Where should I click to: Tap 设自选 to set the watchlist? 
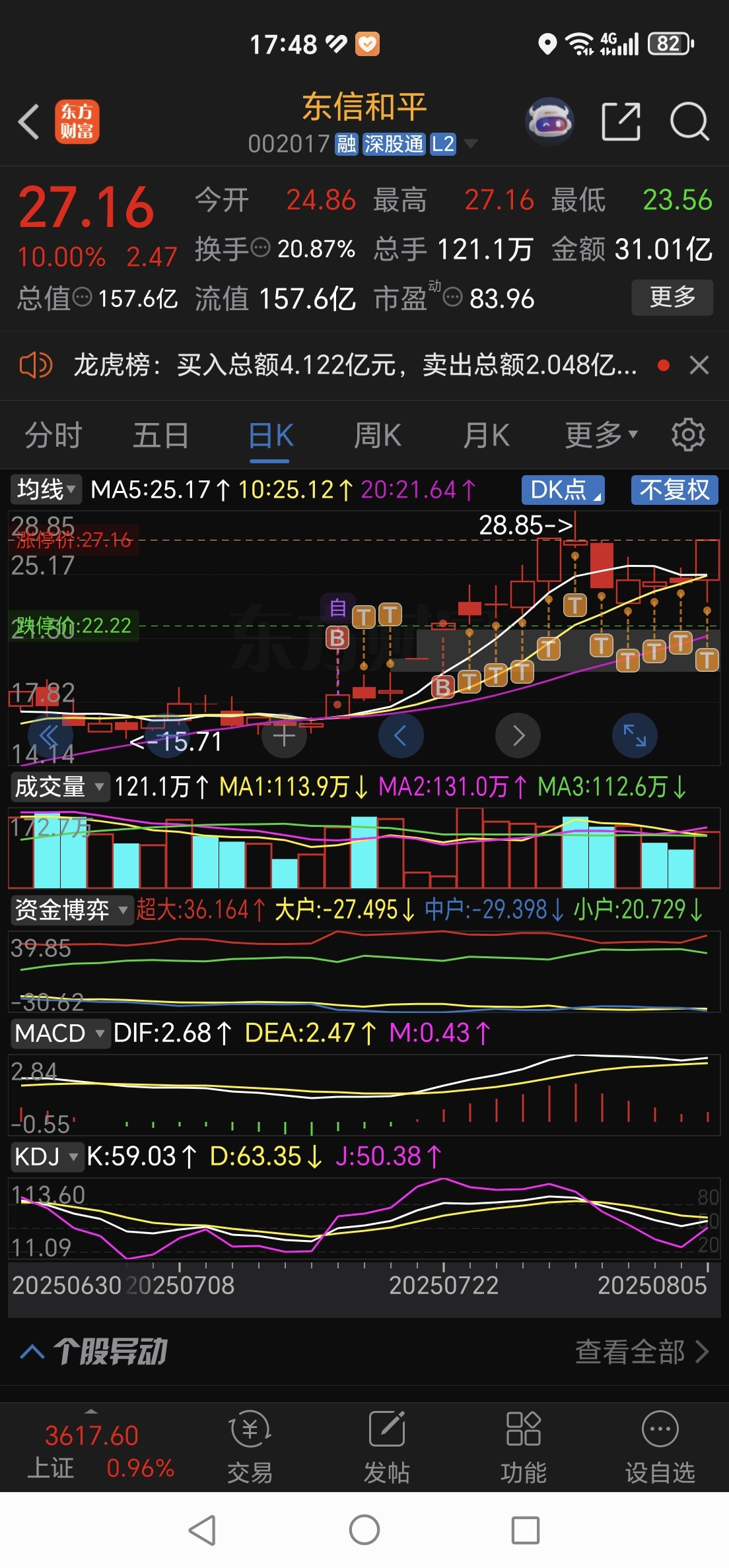tap(660, 1447)
